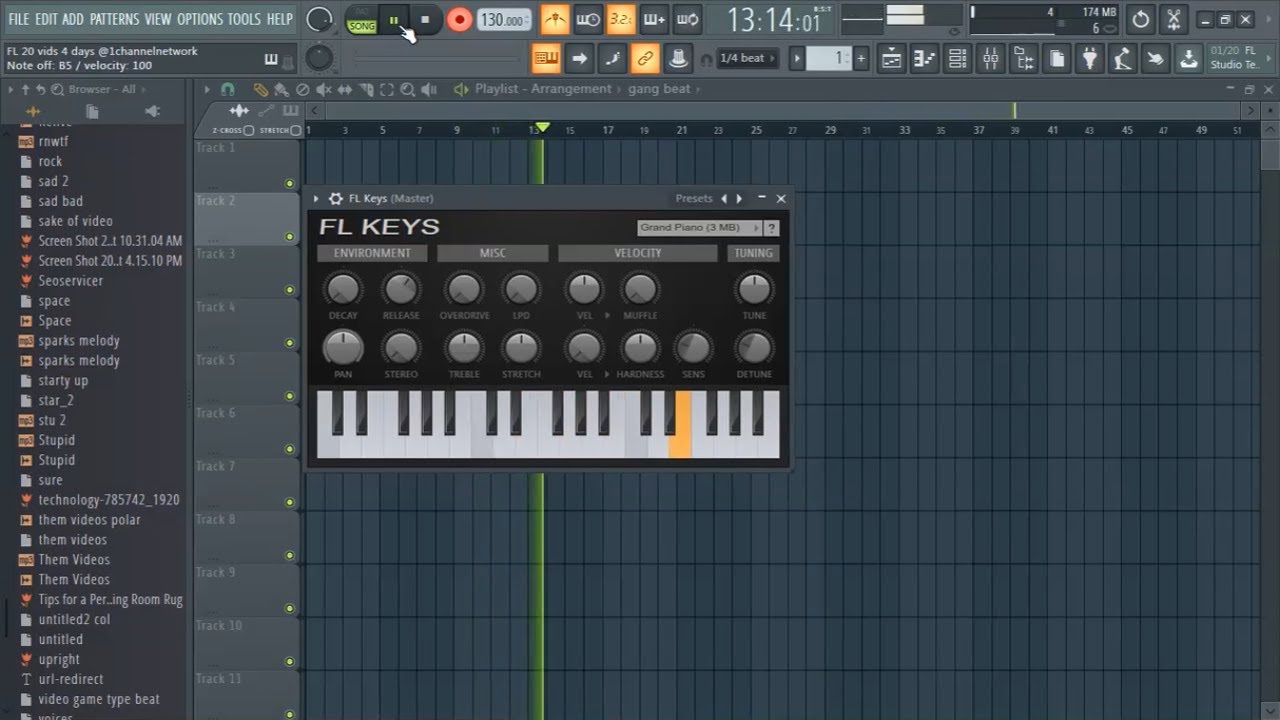Open the Playlist view icon
The height and width of the screenshot is (720, 1280).
(x=891, y=58)
